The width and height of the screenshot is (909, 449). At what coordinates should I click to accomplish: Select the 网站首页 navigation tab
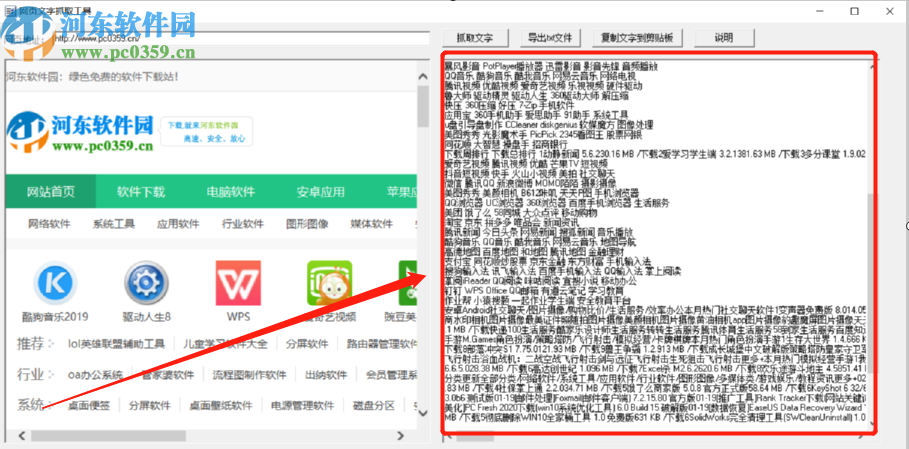pyautogui.click(x=51, y=192)
